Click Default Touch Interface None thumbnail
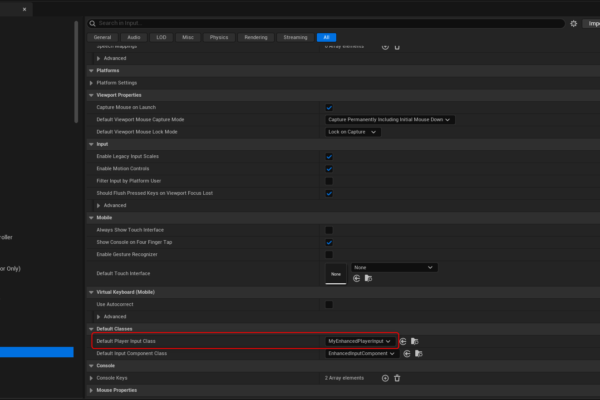The width and height of the screenshot is (600, 400). 336,274
